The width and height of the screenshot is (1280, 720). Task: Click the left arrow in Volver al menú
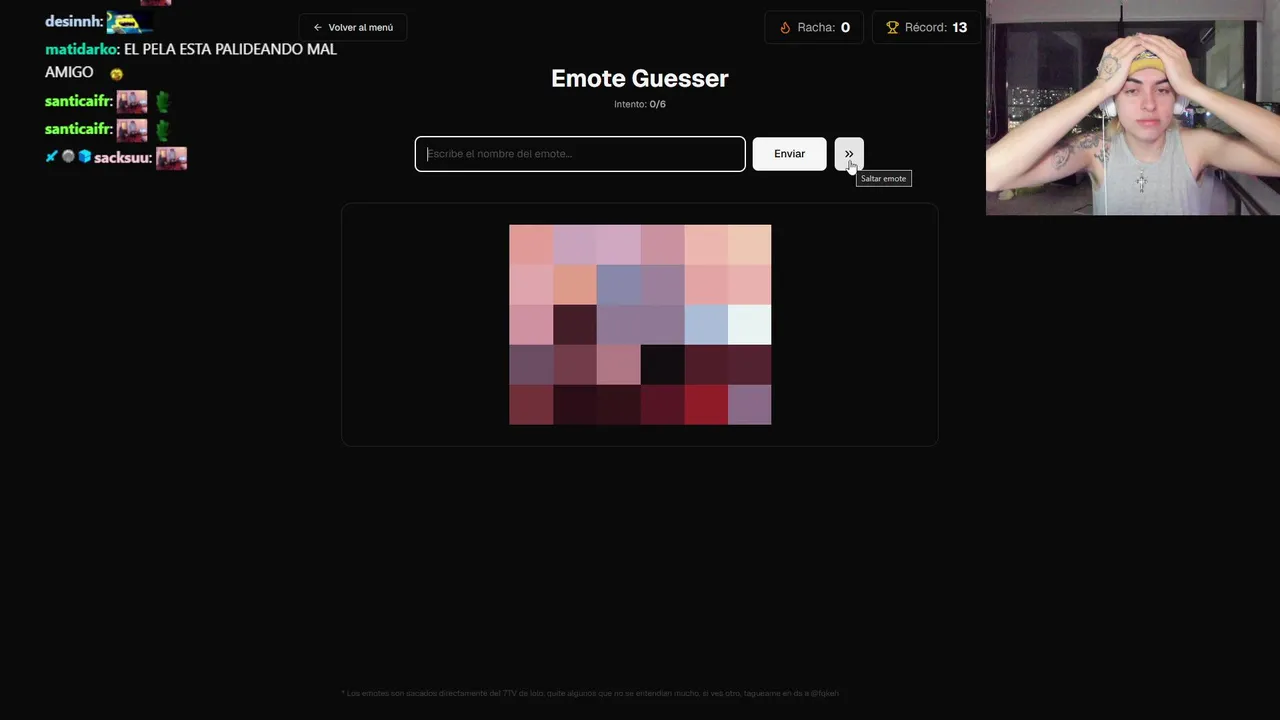(318, 27)
